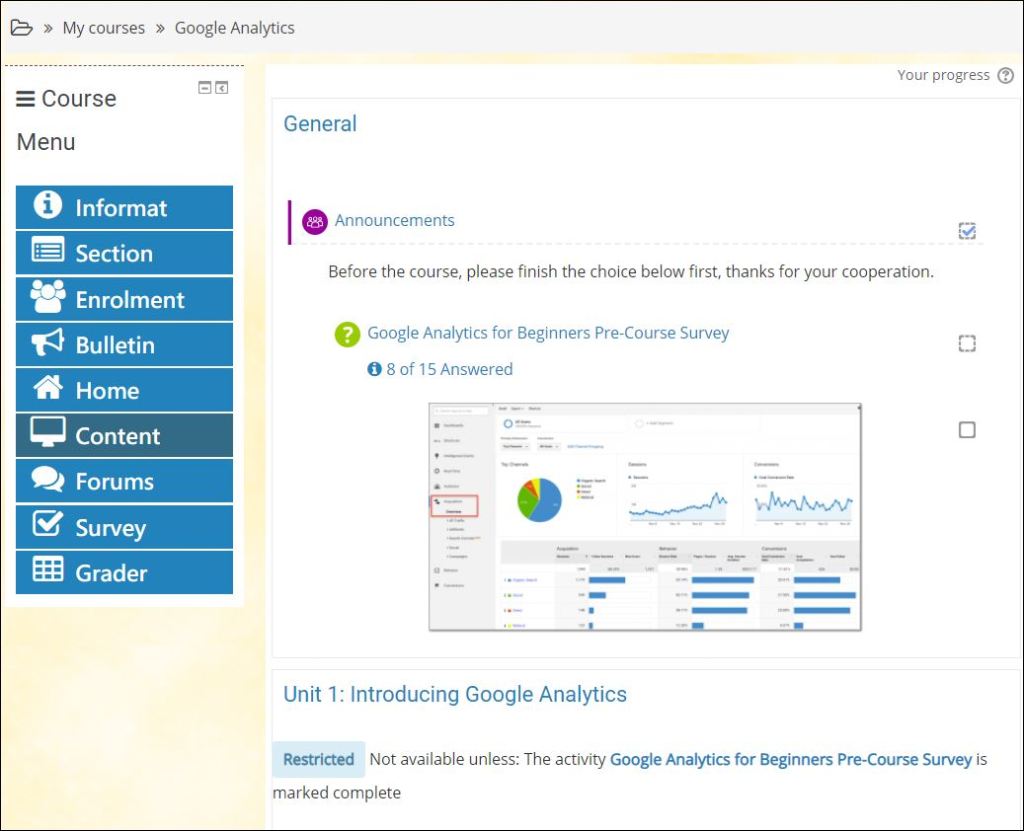Click the folder icon in breadcrumb
Viewport: 1024px width, 831px height.
(x=21, y=27)
